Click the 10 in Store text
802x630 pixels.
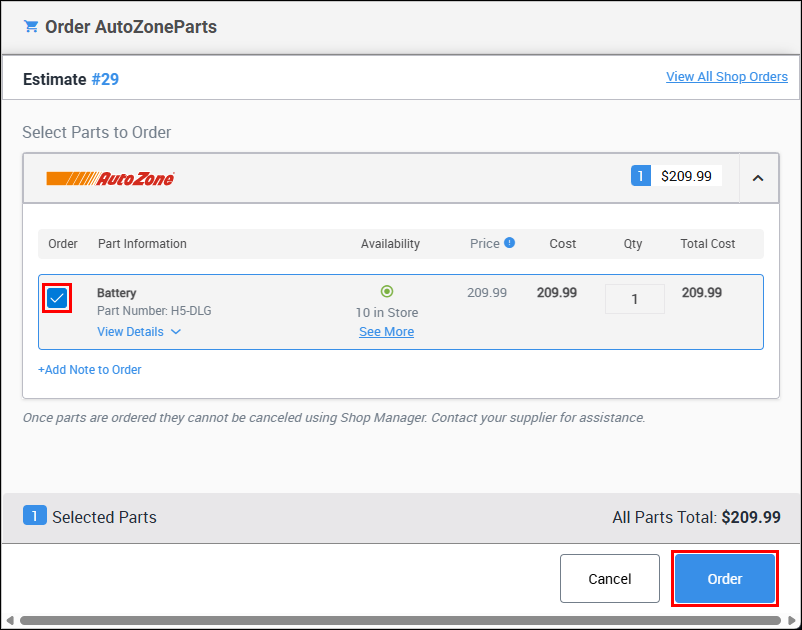(x=387, y=312)
